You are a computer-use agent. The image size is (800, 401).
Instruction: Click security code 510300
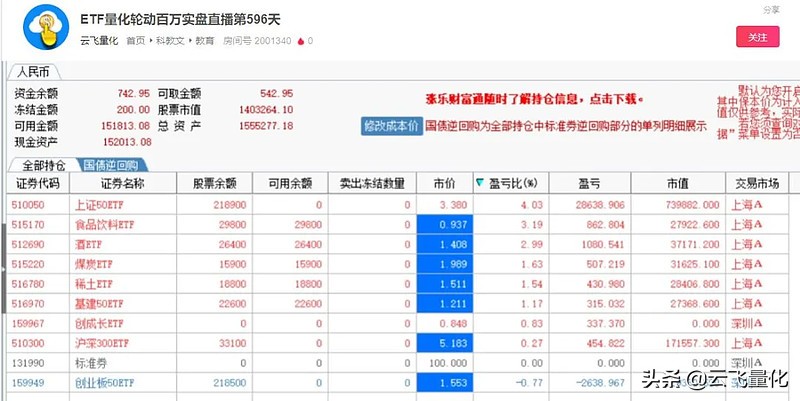tap(28, 343)
